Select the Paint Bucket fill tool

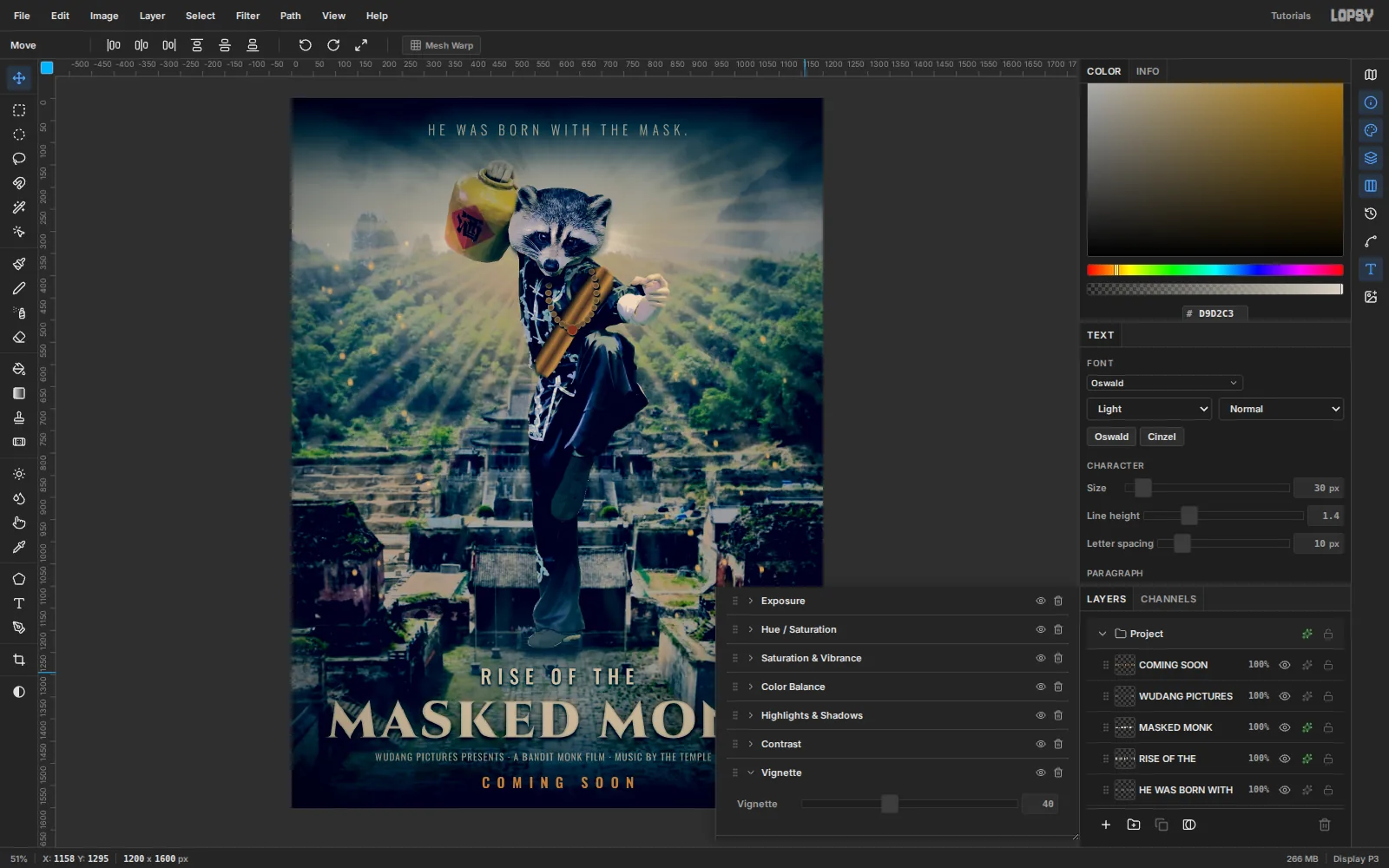[18, 369]
